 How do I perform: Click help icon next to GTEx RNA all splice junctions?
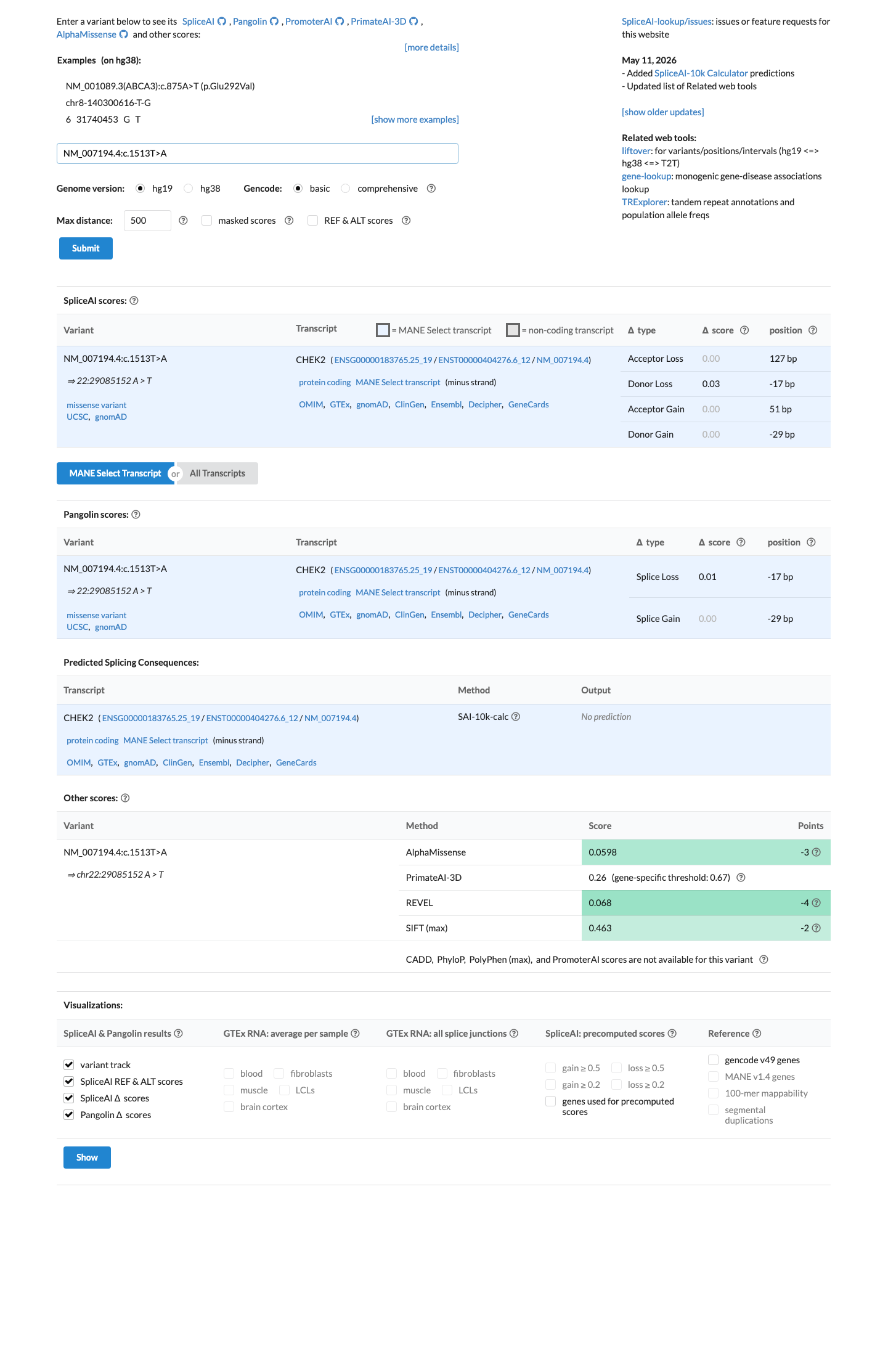513,1034
